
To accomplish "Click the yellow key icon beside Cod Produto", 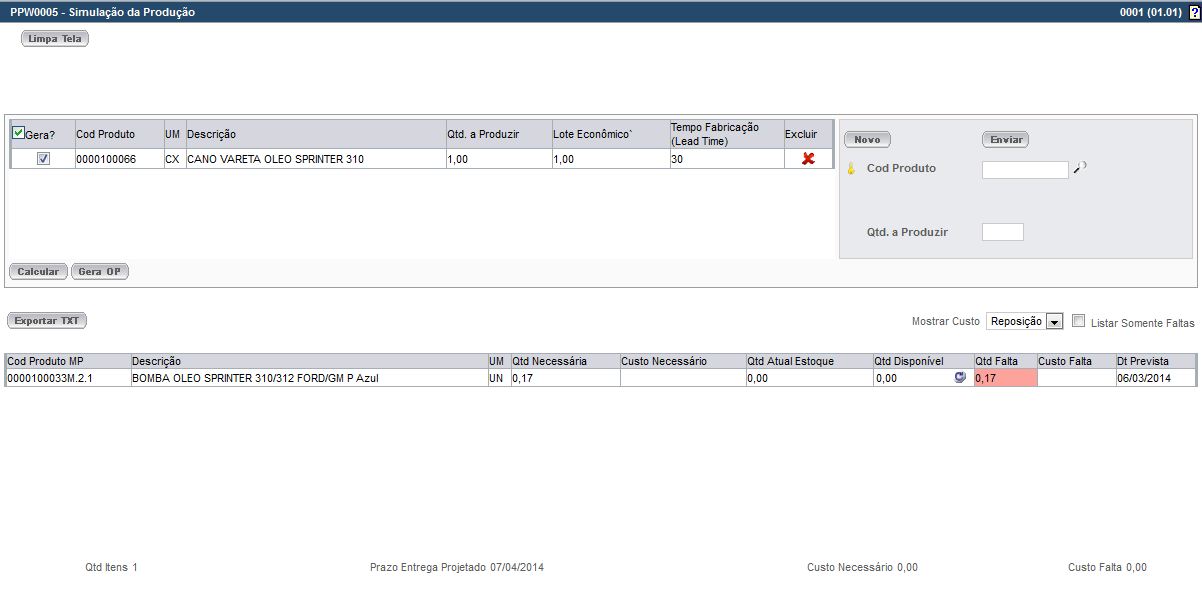I will pos(851,169).
